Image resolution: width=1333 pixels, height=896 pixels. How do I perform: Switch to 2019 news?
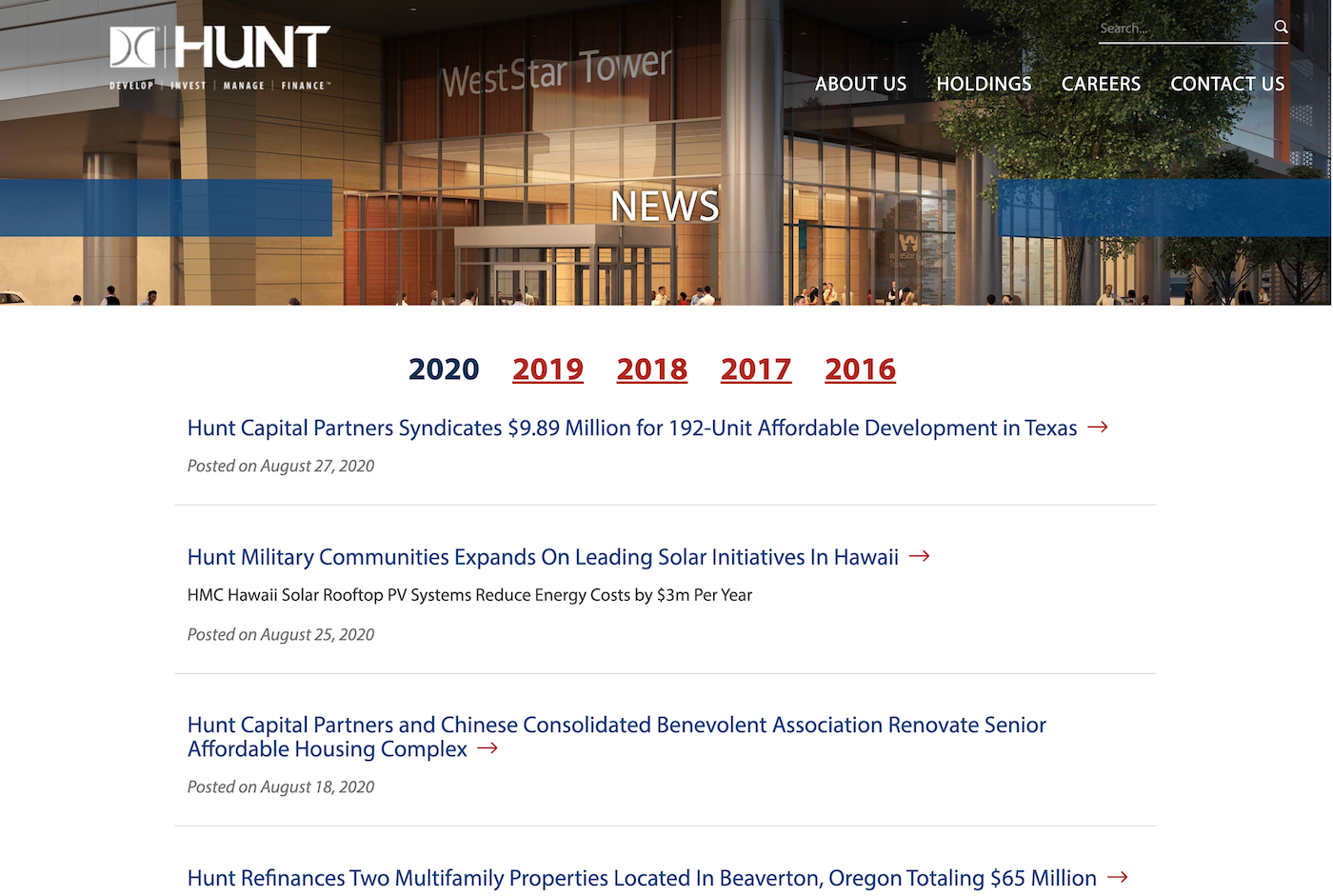[547, 369]
